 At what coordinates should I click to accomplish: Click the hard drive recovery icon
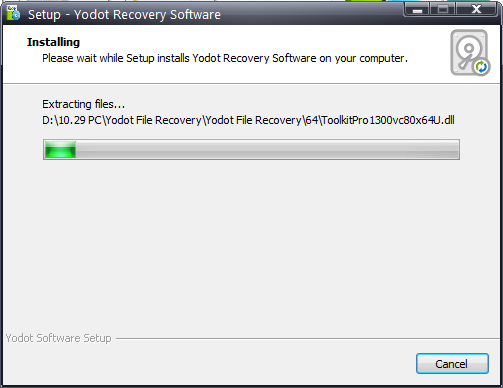[x=470, y=53]
